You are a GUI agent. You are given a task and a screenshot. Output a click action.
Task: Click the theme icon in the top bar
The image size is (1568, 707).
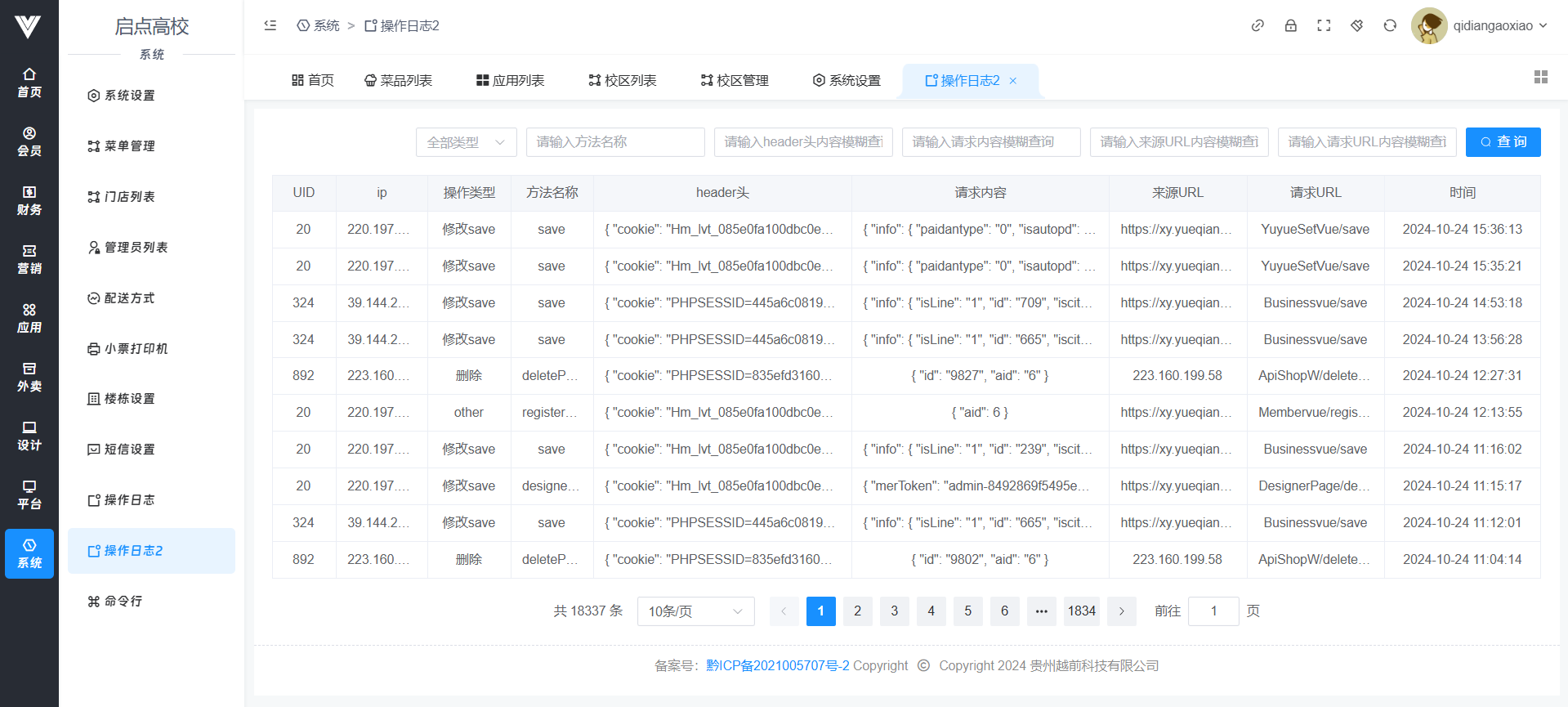pos(1357,25)
